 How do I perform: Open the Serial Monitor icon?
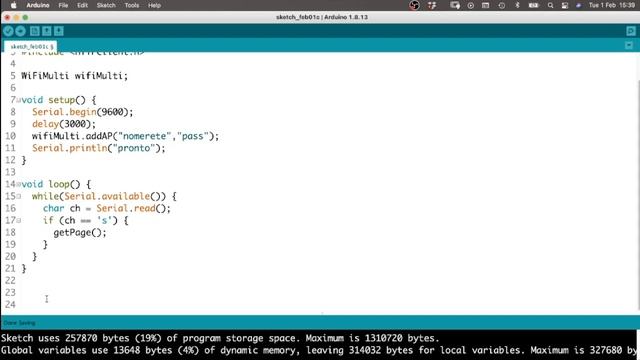(631, 31)
